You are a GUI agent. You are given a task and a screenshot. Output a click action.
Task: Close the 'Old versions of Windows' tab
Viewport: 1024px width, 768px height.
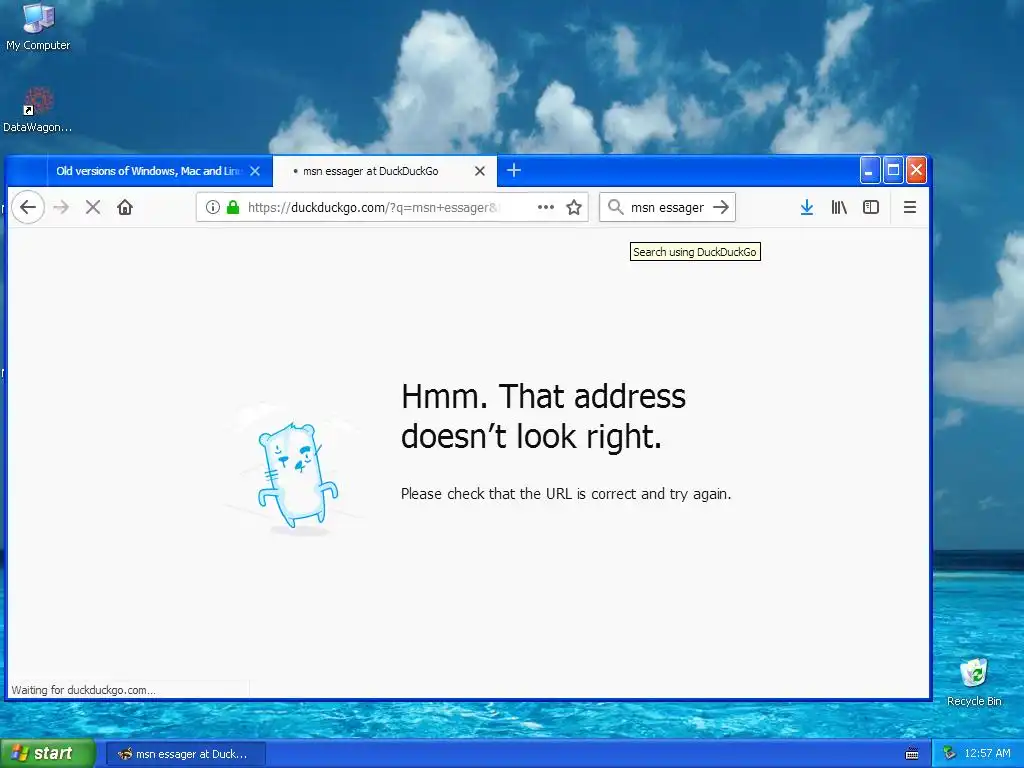255,171
